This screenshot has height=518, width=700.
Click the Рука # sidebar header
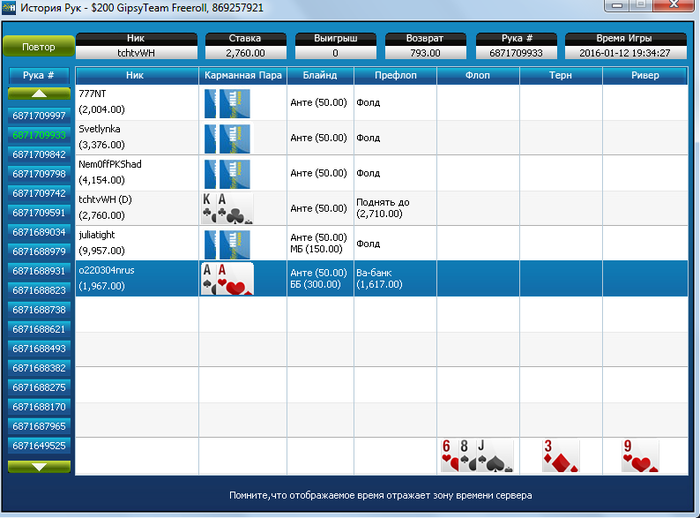coord(39,75)
